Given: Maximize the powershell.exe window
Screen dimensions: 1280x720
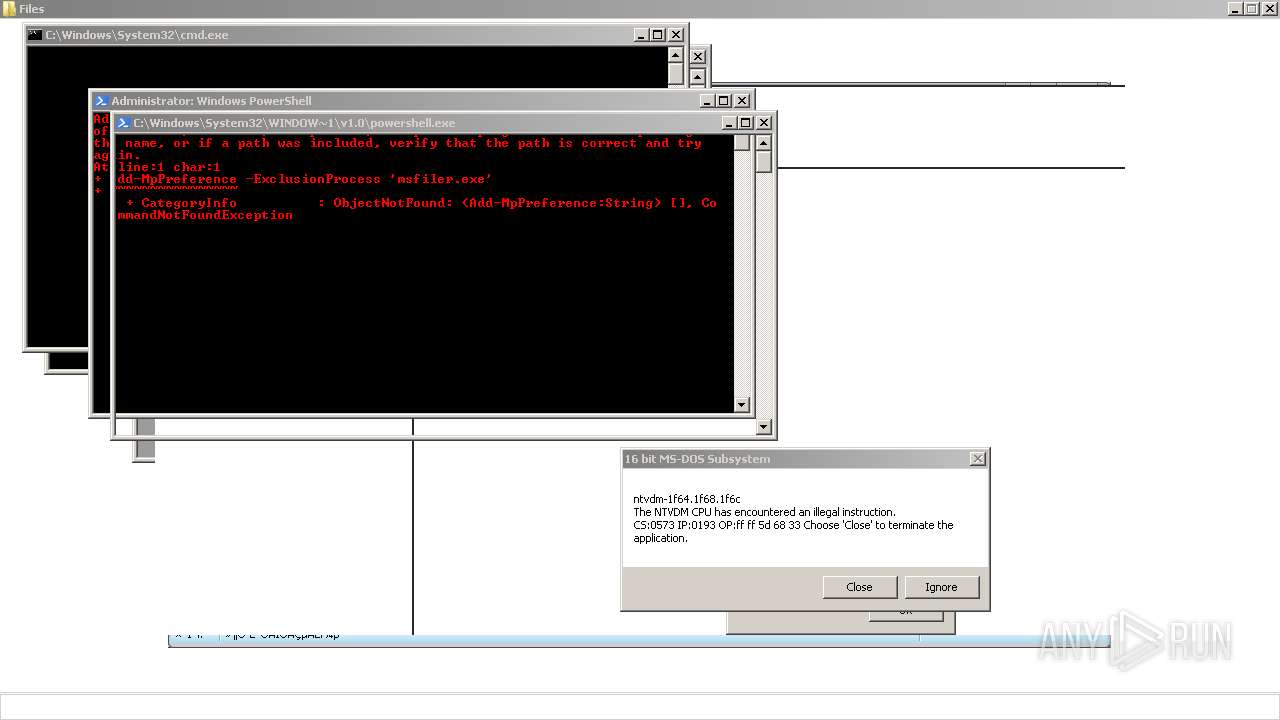Looking at the screenshot, I should click(x=746, y=123).
